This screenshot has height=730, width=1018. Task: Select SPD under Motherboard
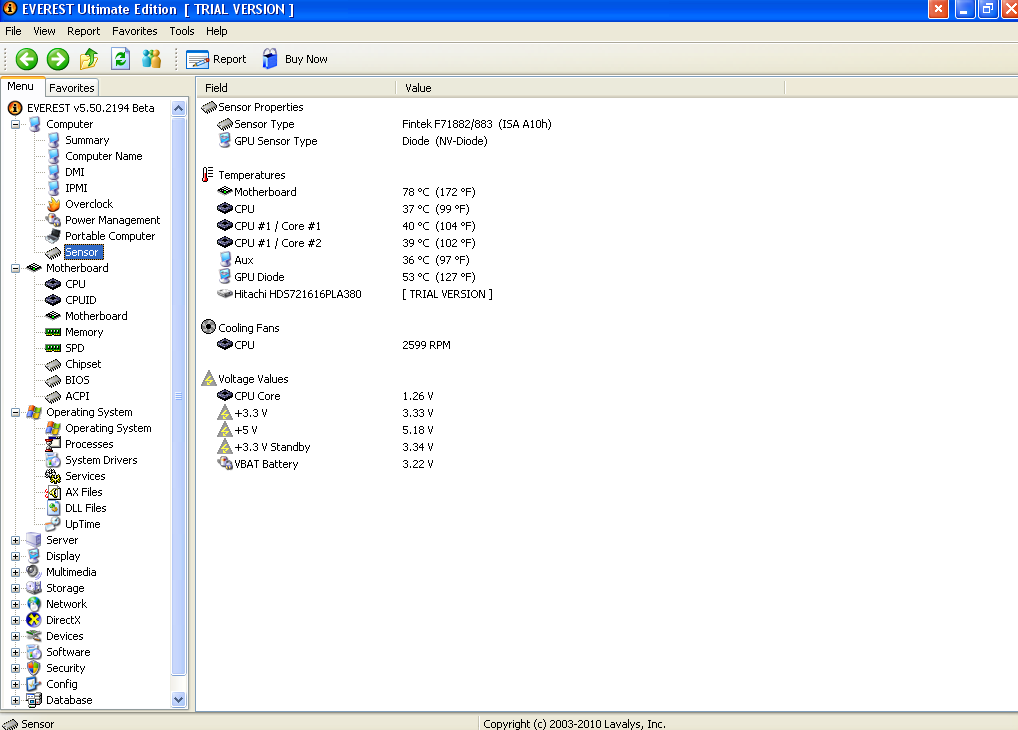click(75, 348)
